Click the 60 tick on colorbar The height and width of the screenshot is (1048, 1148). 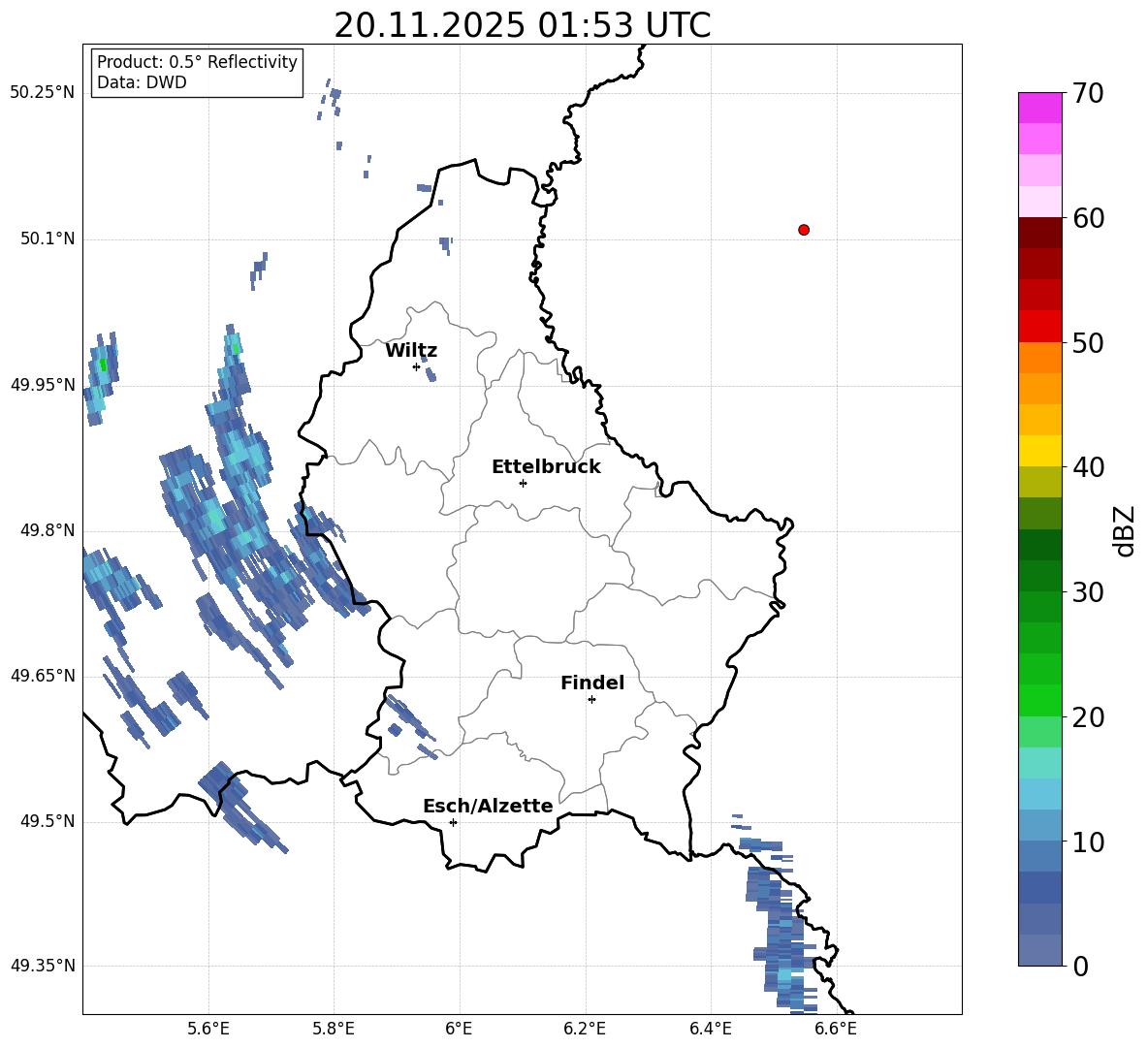1088,218
